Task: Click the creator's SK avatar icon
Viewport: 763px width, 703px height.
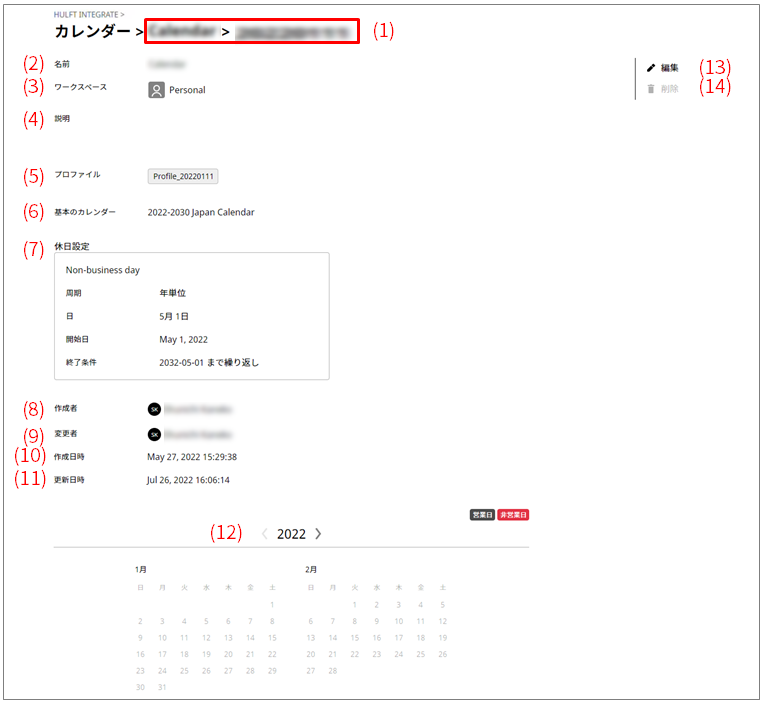Action: pyautogui.click(x=154, y=409)
